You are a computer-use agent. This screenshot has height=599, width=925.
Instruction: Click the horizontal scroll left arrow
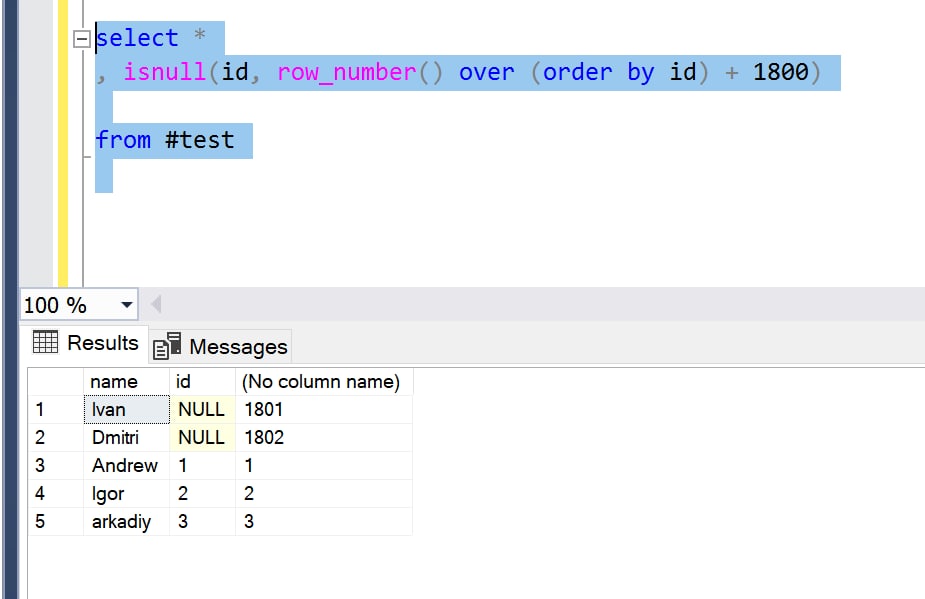click(156, 305)
